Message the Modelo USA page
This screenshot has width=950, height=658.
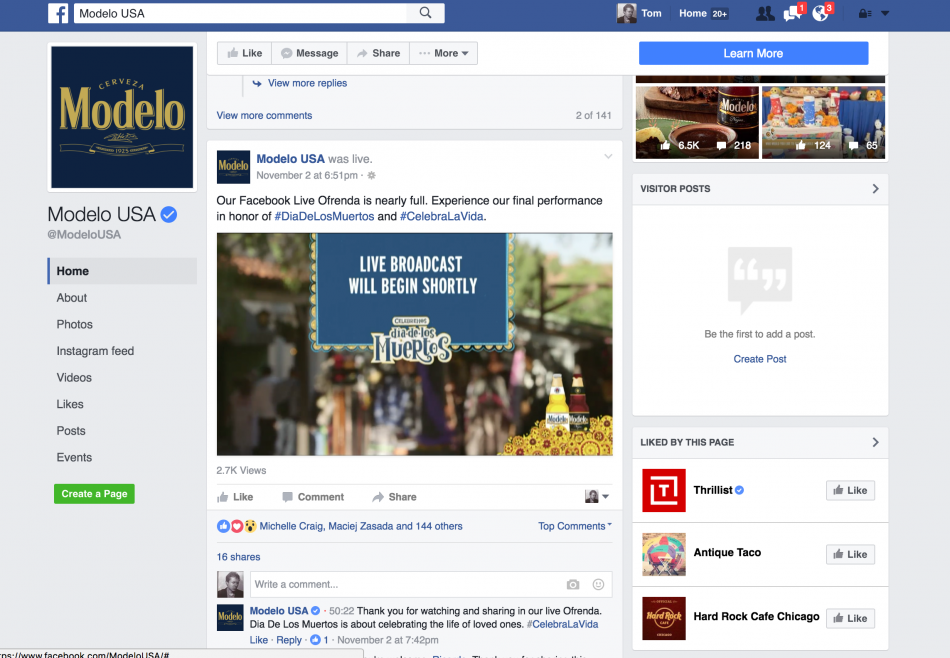pyautogui.click(x=309, y=53)
